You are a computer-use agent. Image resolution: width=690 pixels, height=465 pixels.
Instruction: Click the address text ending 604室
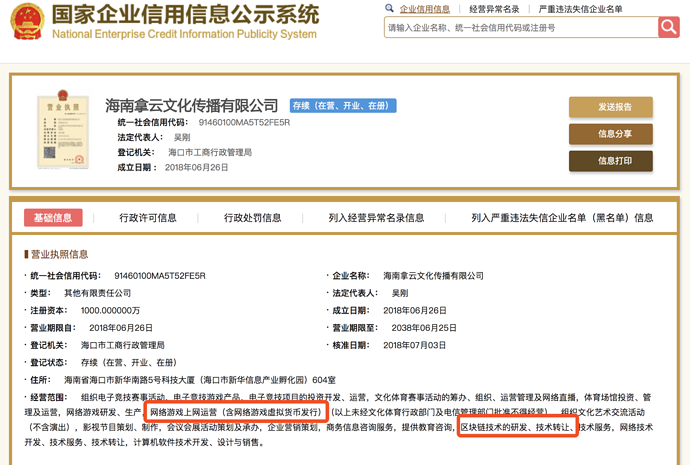pyautogui.click(x=200, y=380)
